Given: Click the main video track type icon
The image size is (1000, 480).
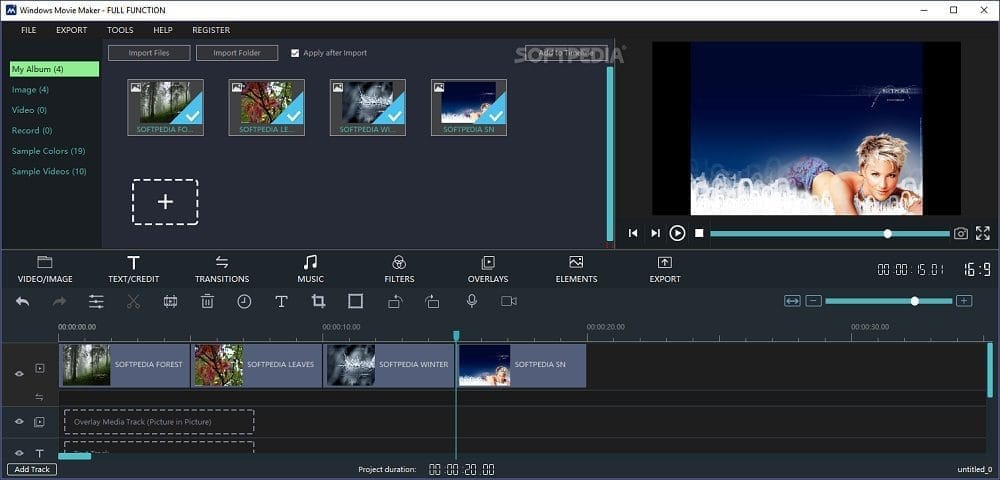Looking at the screenshot, I should point(40,368).
